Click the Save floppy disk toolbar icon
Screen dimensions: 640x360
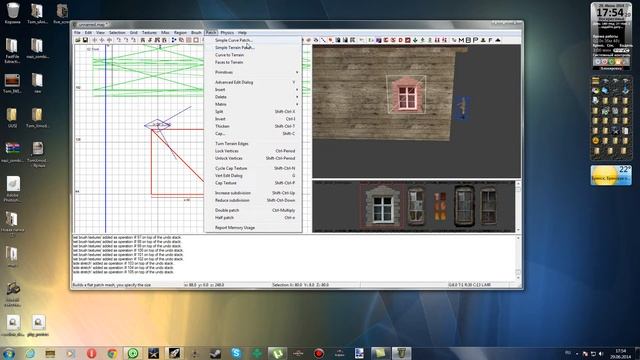tap(85, 40)
